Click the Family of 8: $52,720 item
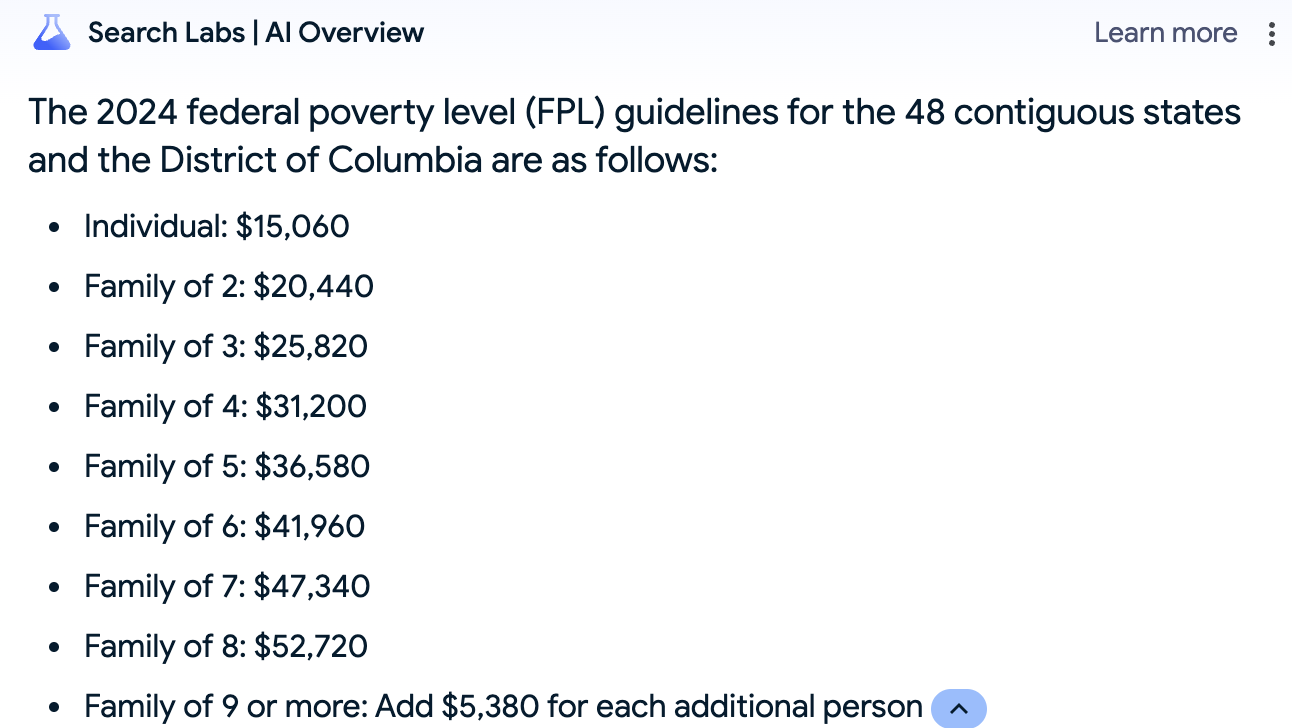 [x=225, y=647]
